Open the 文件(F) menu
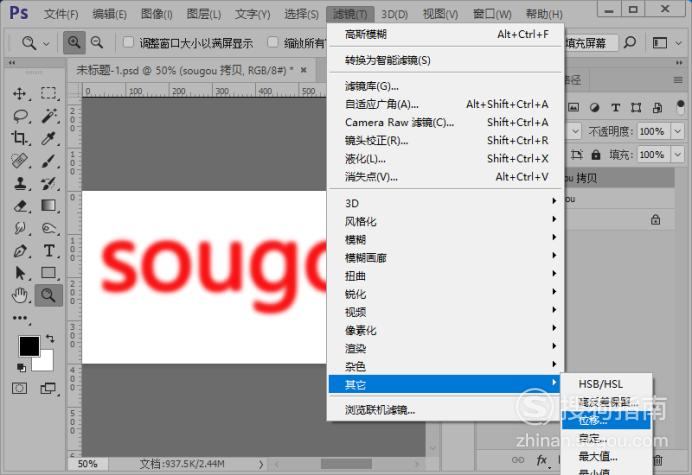 tap(61, 14)
